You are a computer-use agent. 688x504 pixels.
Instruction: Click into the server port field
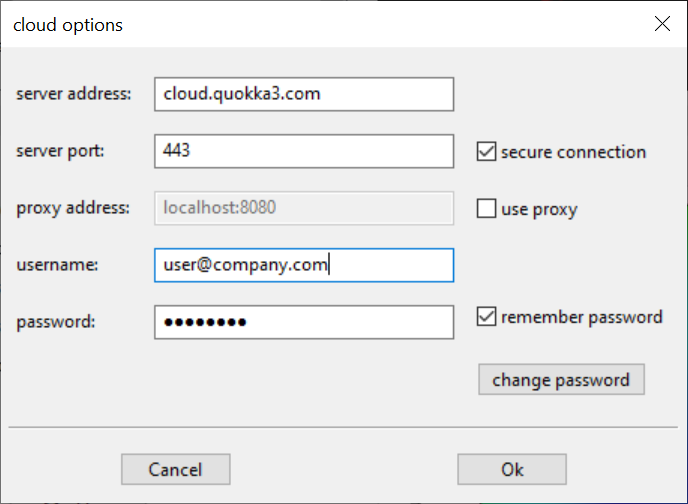coord(304,151)
